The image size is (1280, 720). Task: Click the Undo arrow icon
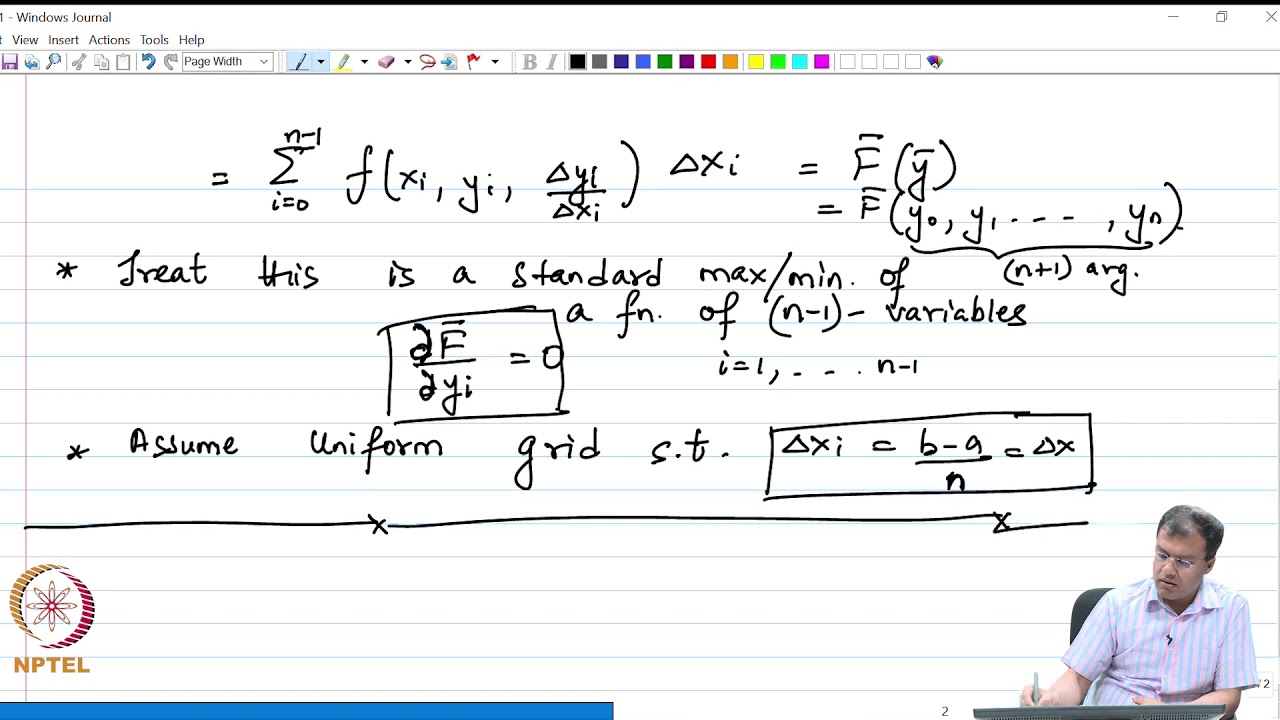(x=148, y=62)
